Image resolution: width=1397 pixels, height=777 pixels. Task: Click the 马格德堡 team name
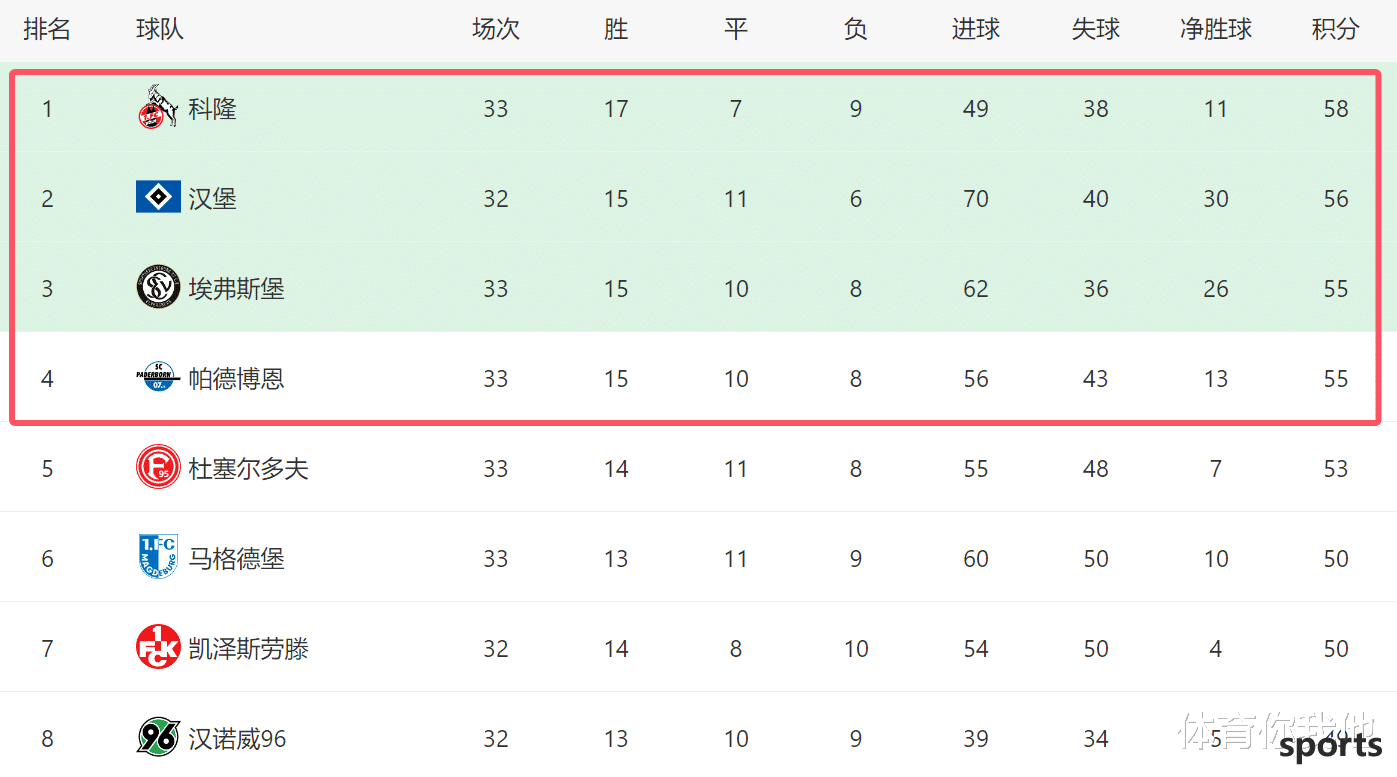click(237, 558)
